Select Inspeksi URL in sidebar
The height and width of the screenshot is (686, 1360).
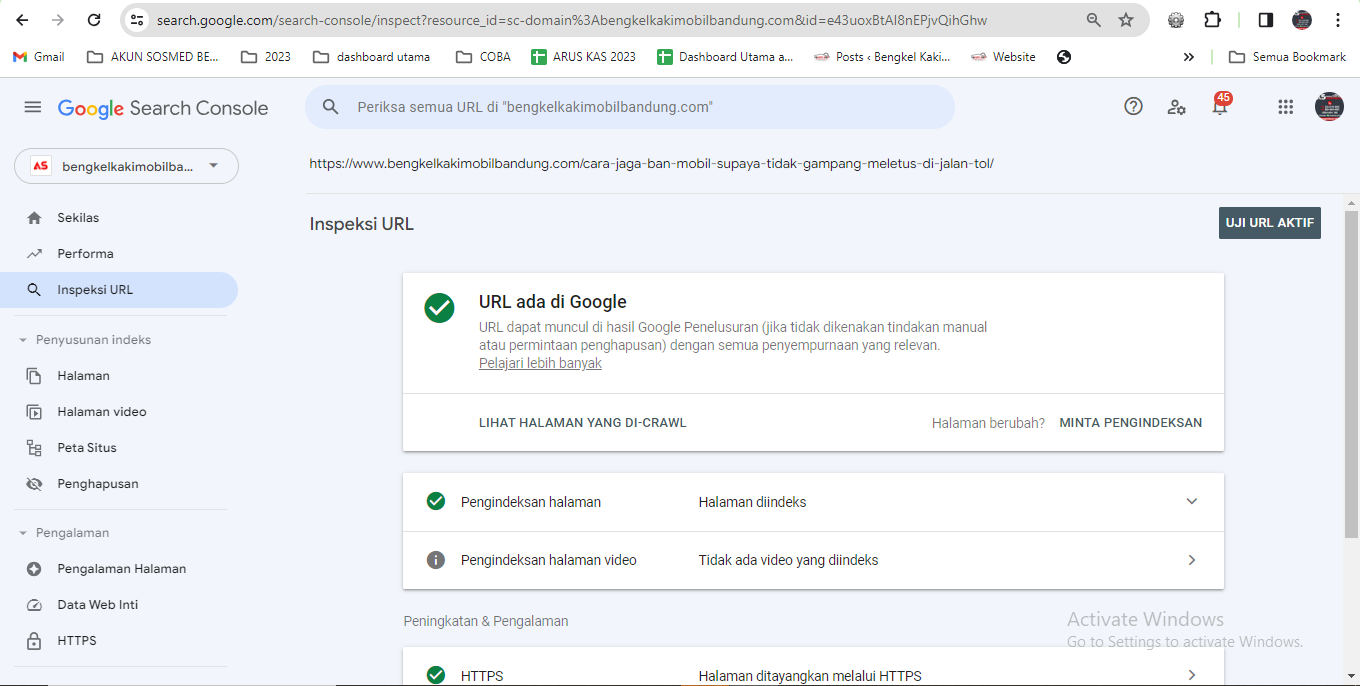tap(119, 290)
